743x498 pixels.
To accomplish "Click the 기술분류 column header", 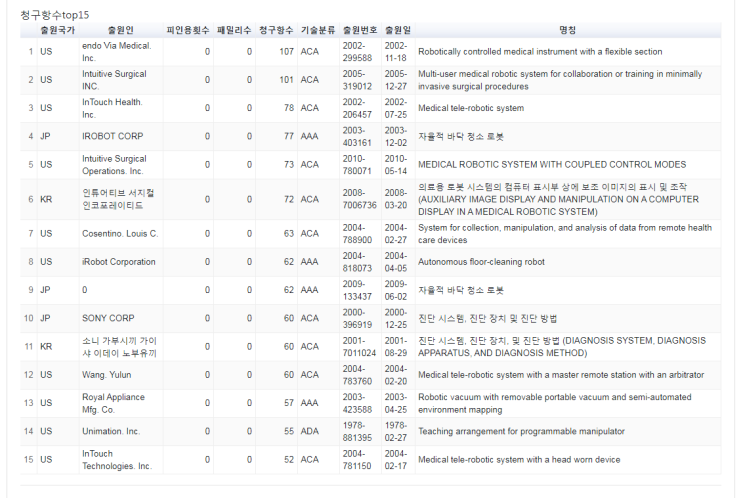I will (318, 30).
